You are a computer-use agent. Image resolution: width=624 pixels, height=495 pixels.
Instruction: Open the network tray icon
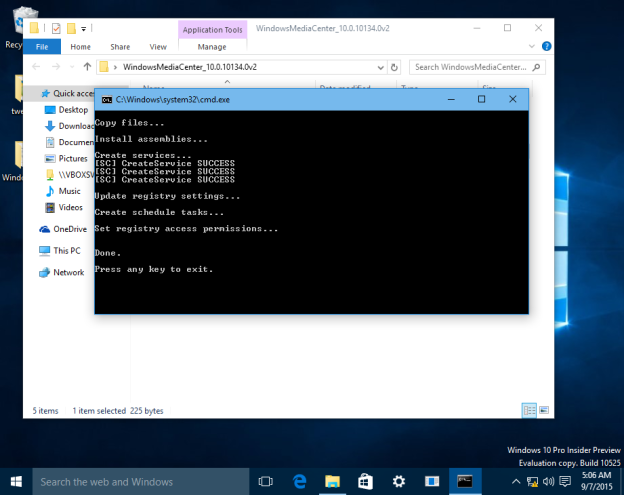[x=532, y=482]
